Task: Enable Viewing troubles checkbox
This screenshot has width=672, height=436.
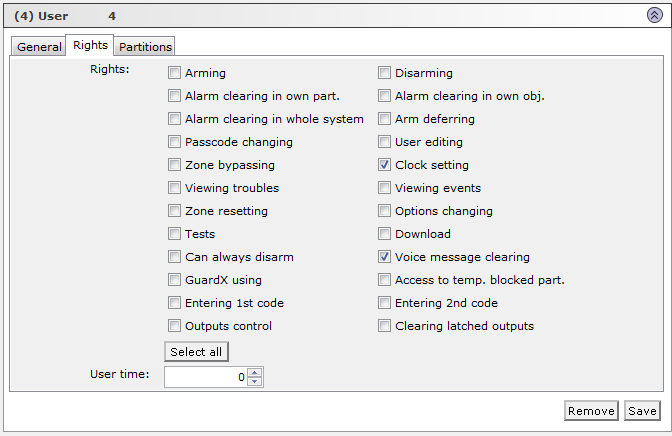Action: pos(175,188)
